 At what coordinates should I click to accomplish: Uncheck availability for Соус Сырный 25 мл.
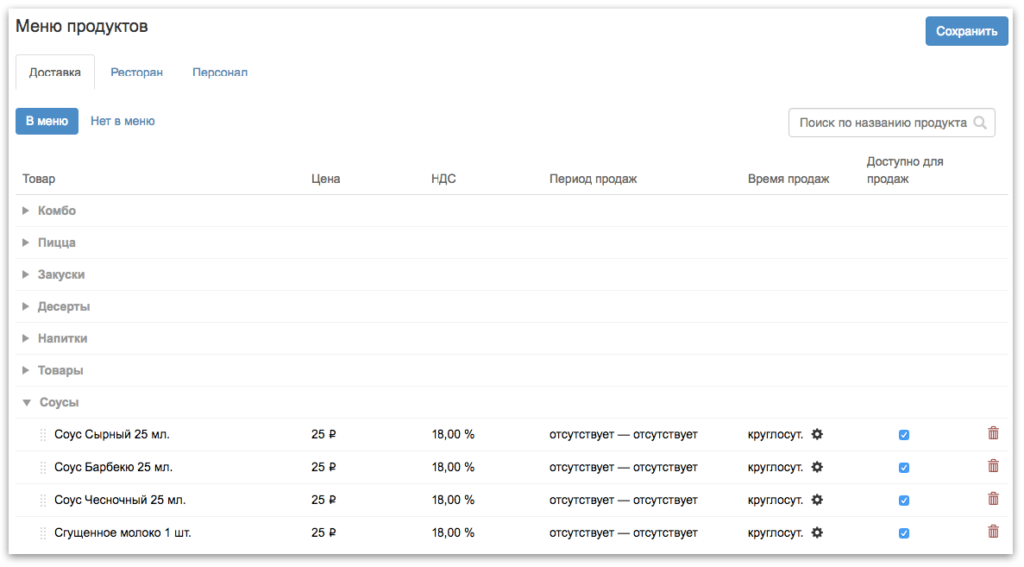tap(904, 435)
